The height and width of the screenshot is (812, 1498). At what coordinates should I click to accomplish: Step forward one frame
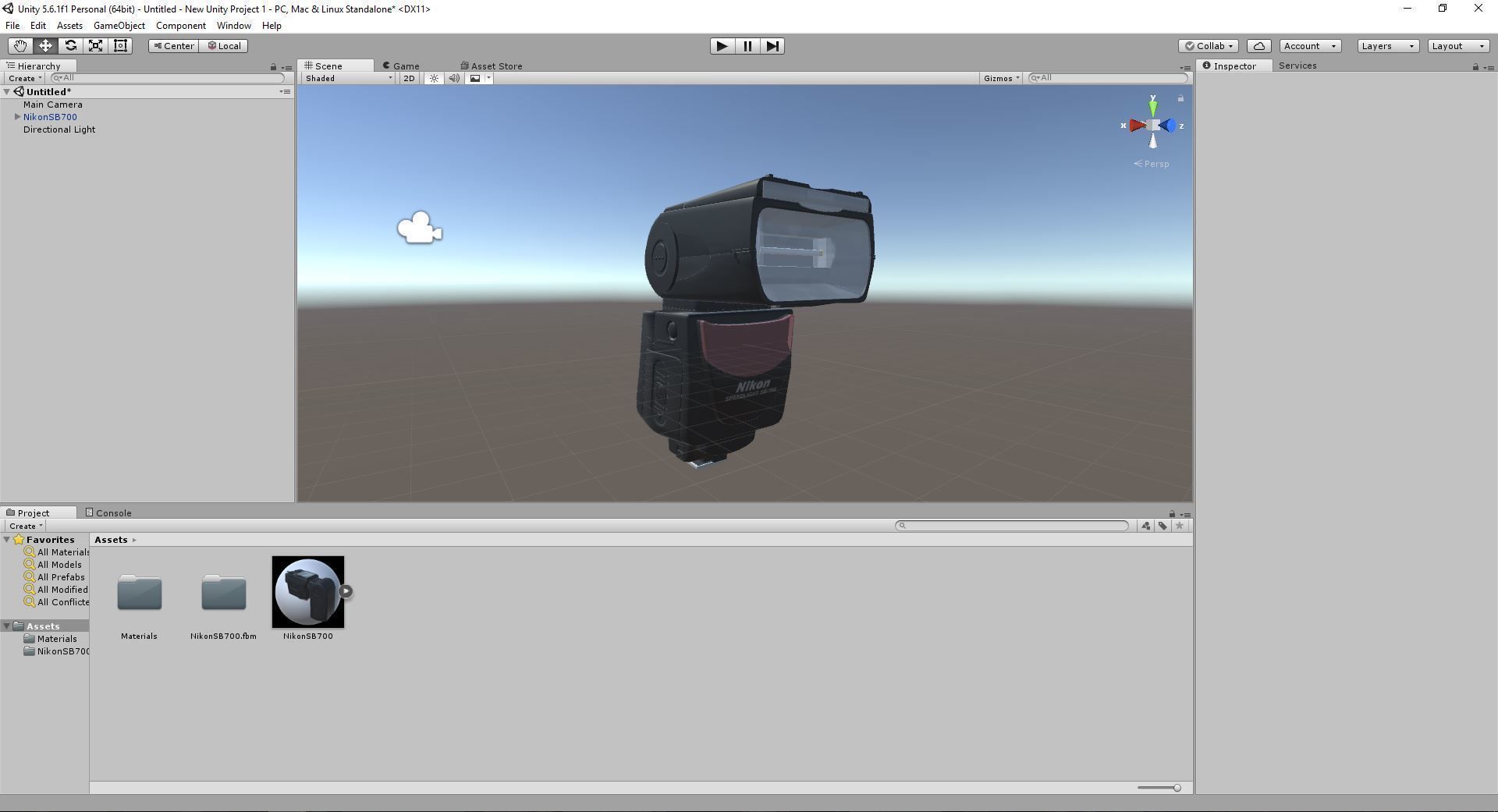coord(772,46)
